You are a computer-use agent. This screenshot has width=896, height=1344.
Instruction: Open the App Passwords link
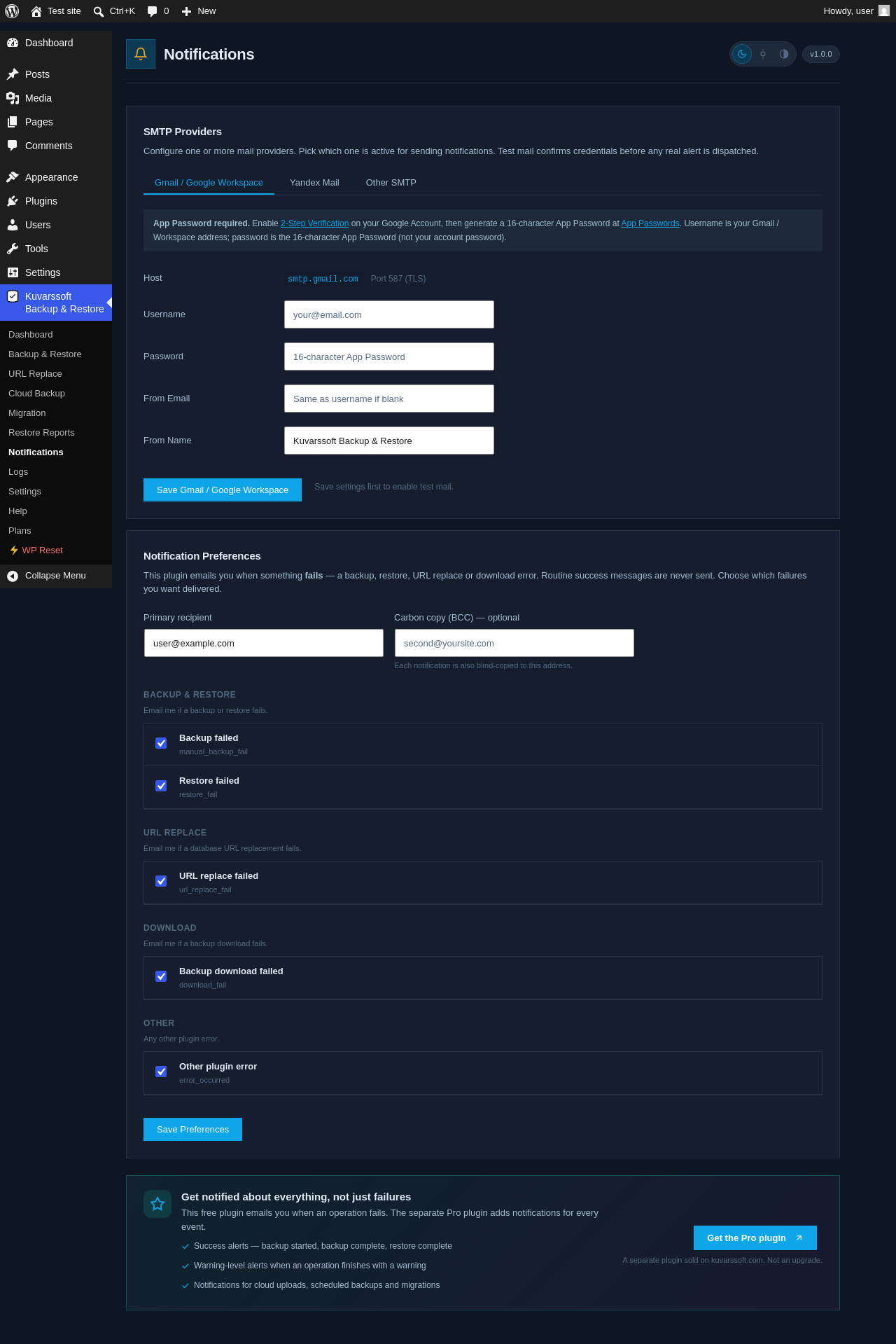click(x=650, y=223)
